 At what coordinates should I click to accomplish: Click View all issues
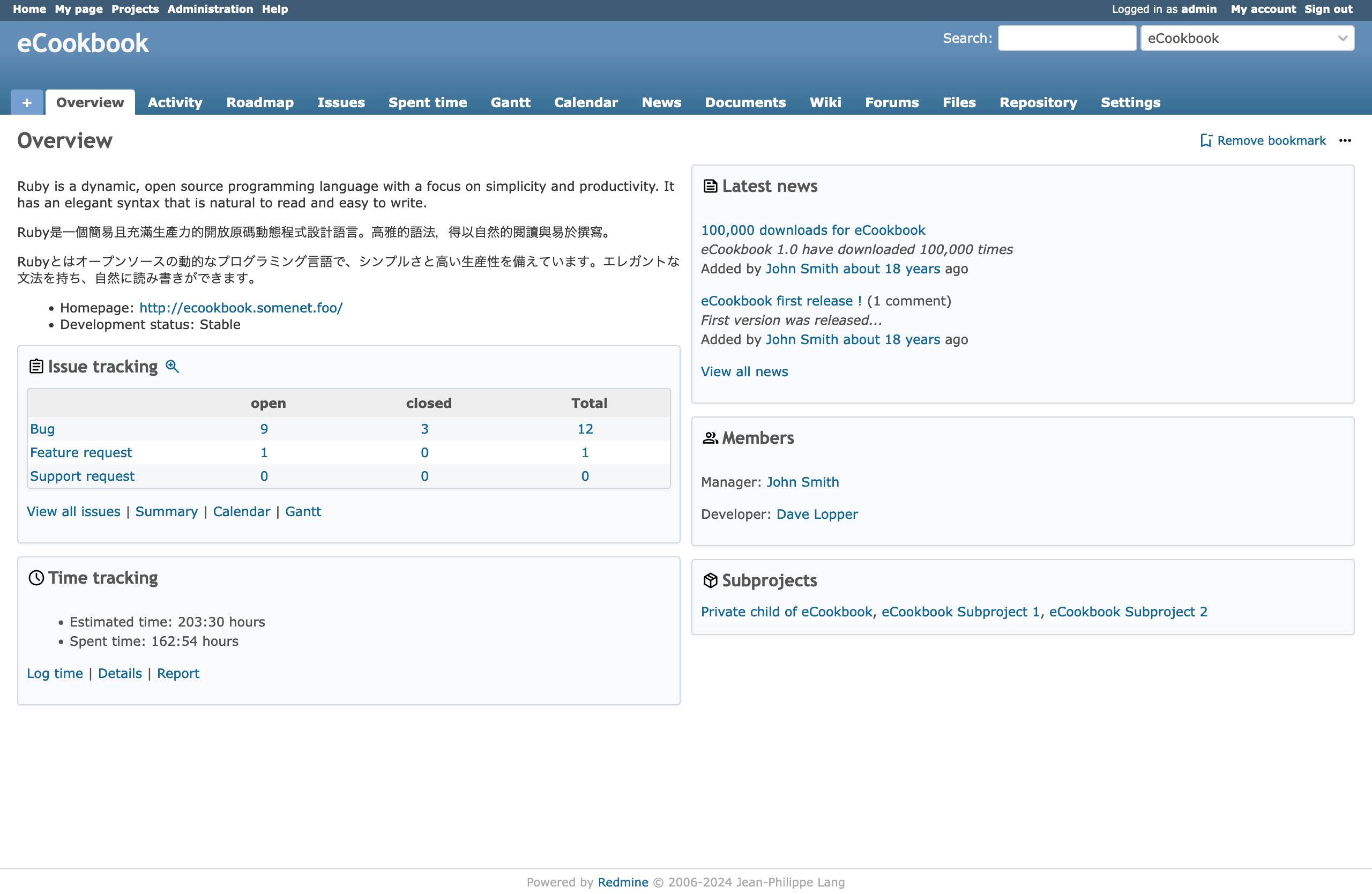74,512
